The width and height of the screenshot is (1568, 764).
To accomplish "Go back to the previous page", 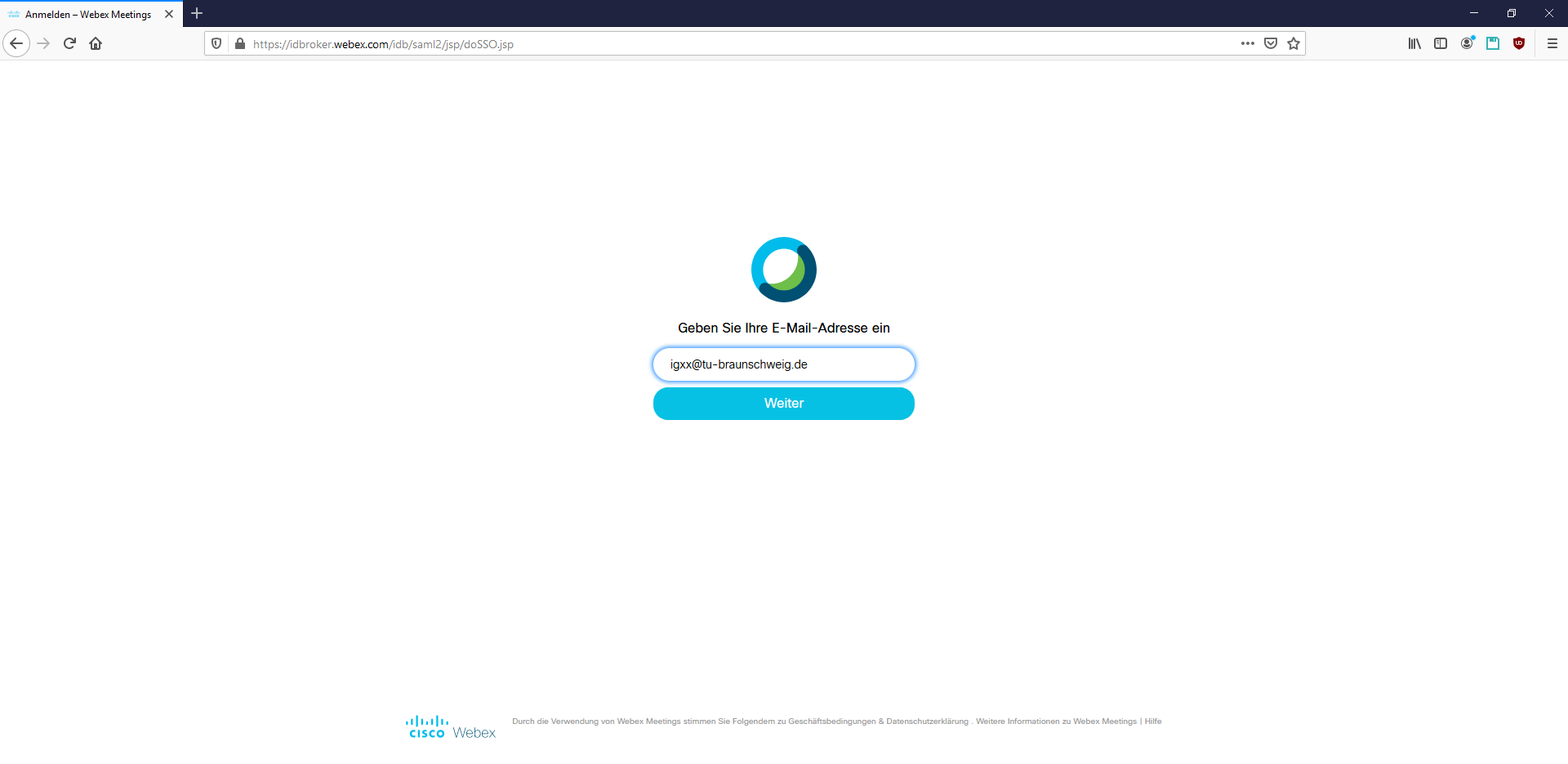I will coord(16,43).
